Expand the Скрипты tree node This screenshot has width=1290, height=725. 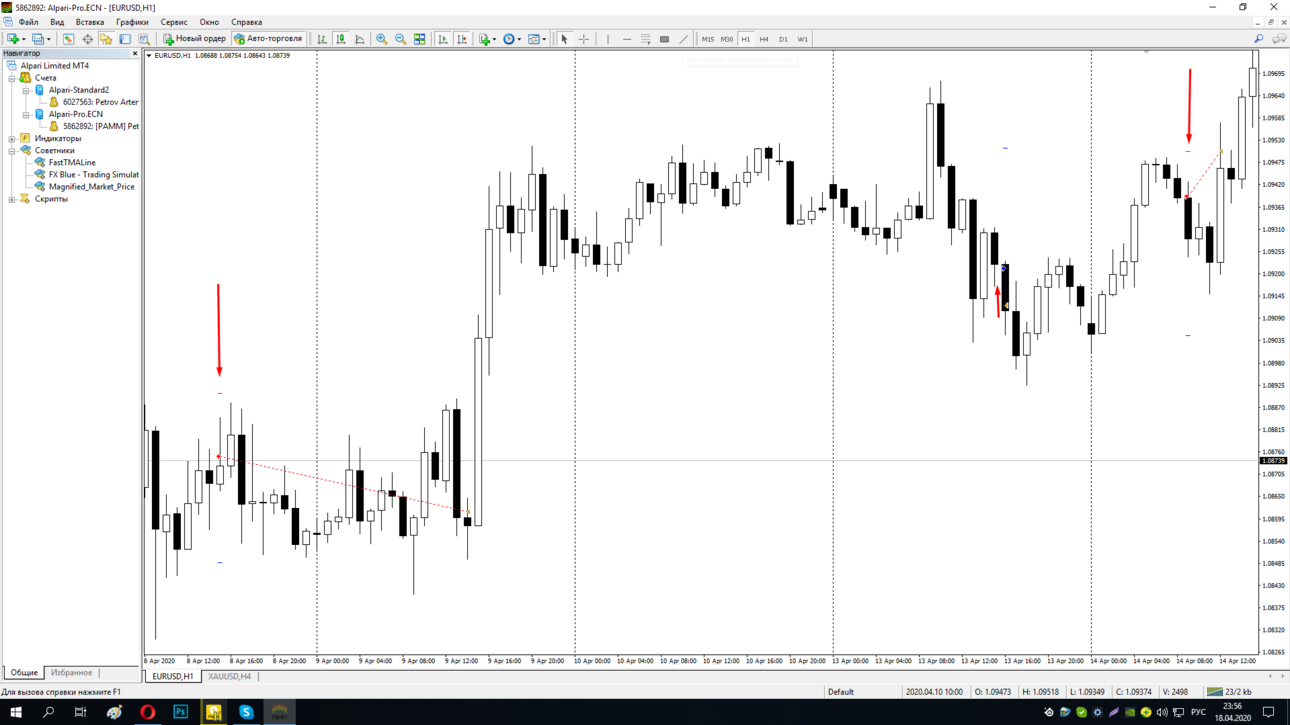(x=12, y=199)
